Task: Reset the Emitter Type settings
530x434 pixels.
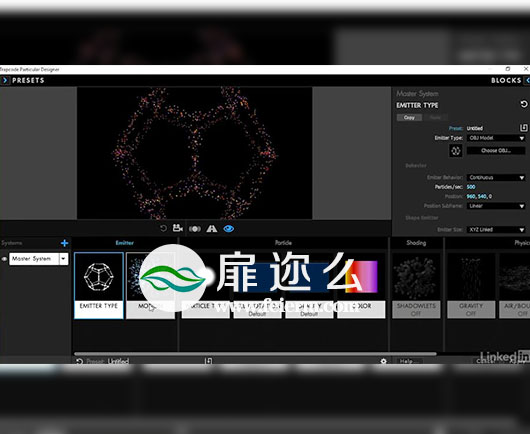Action: 524,104
